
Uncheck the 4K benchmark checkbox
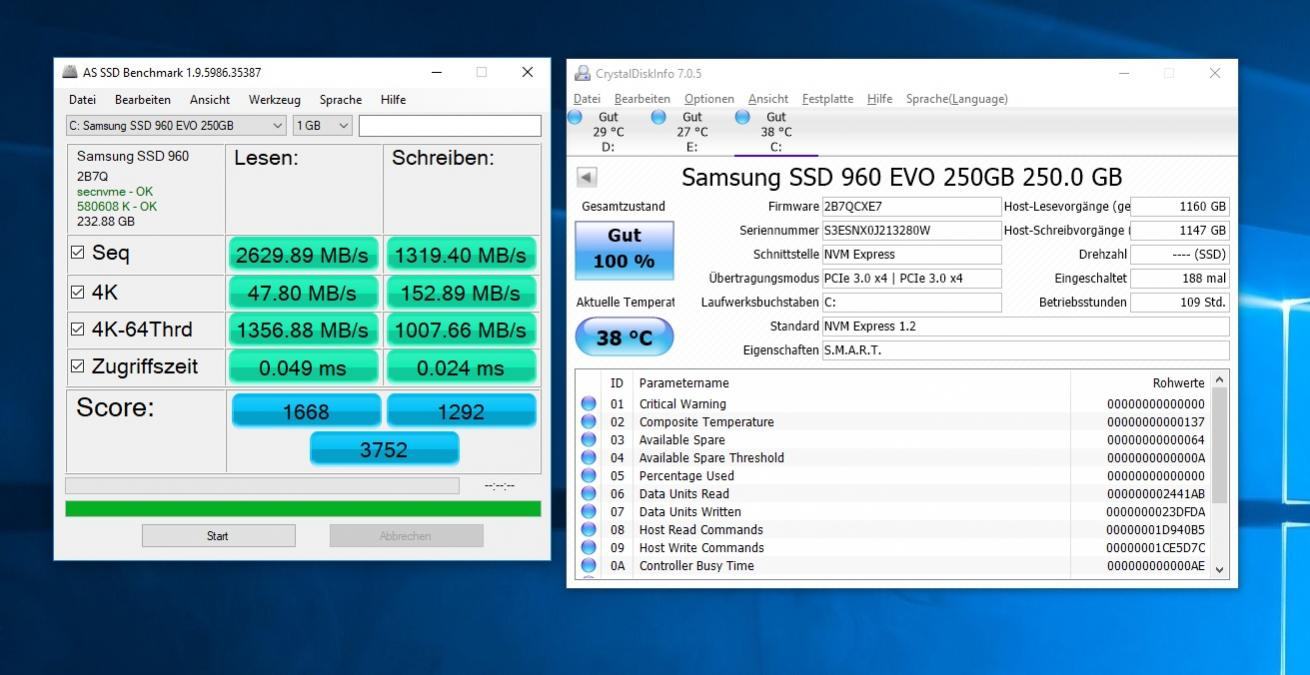point(78,292)
